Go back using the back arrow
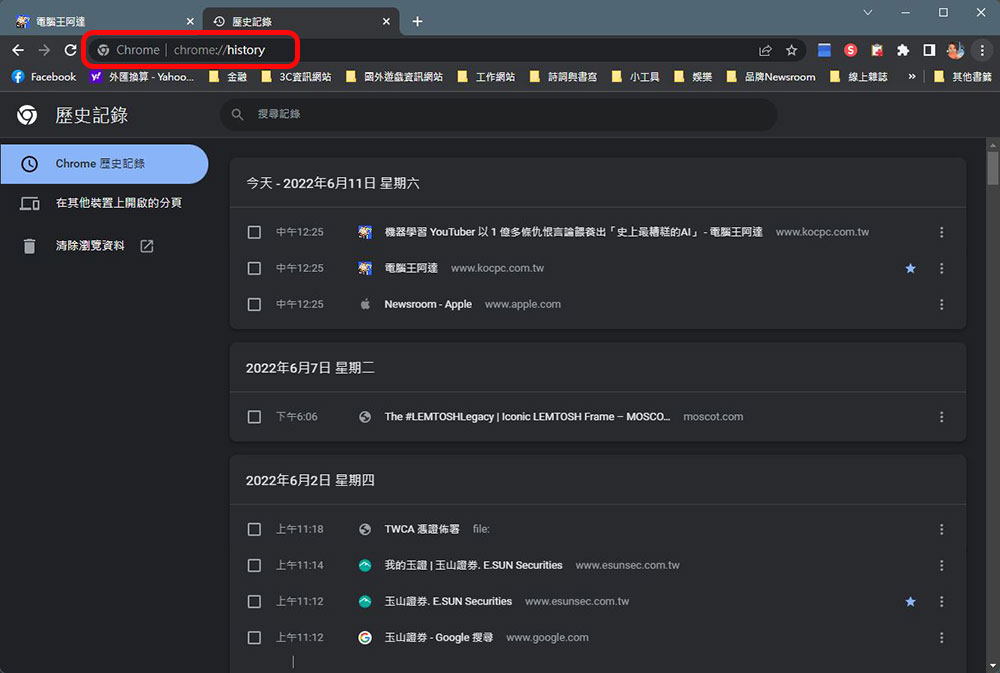Viewport: 1000px width, 673px height. click(18, 50)
